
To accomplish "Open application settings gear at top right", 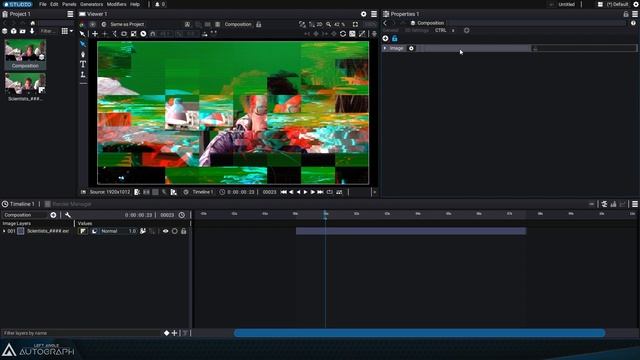I will tap(636, 4).
